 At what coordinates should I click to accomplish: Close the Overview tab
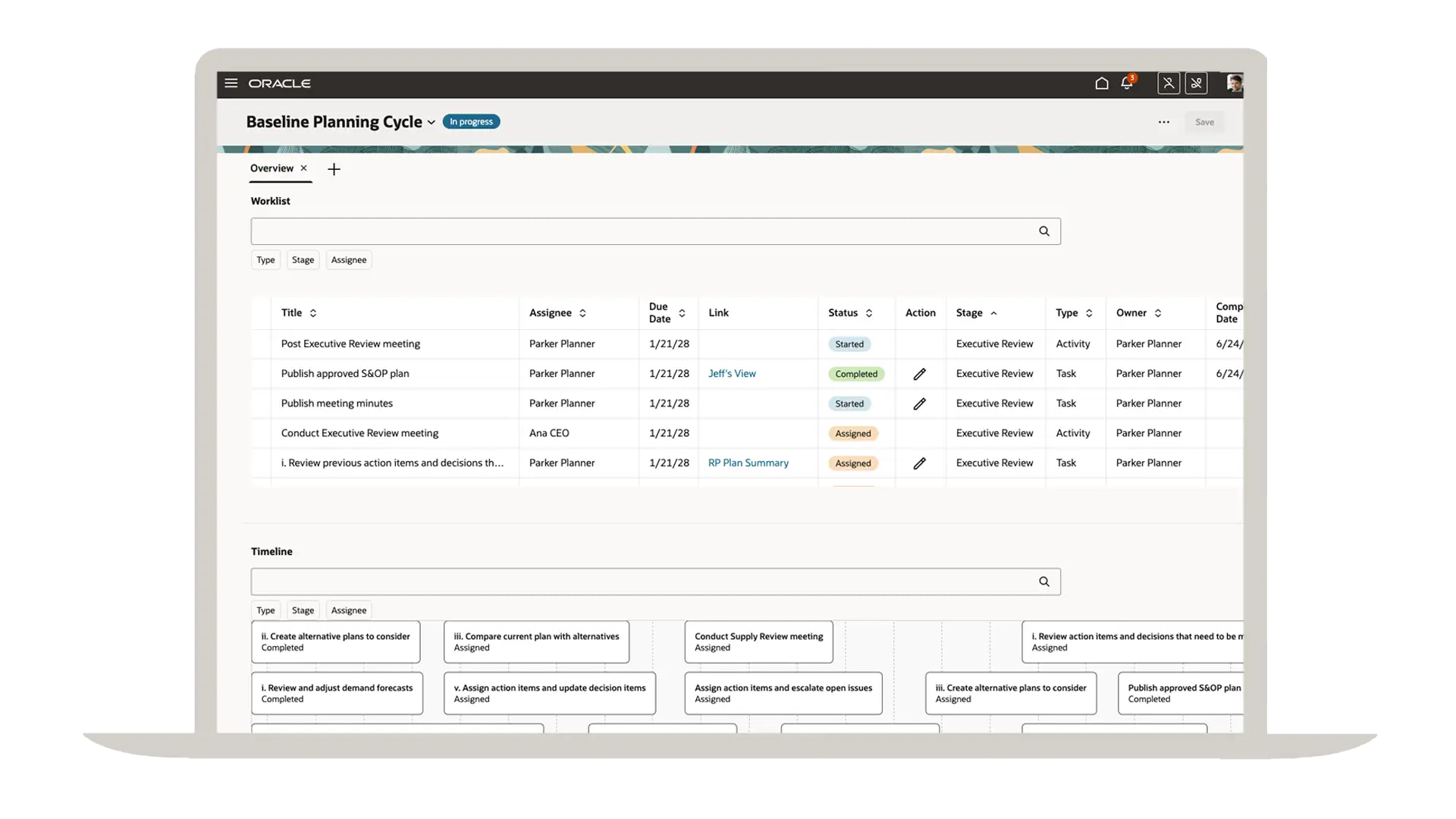coord(303,168)
